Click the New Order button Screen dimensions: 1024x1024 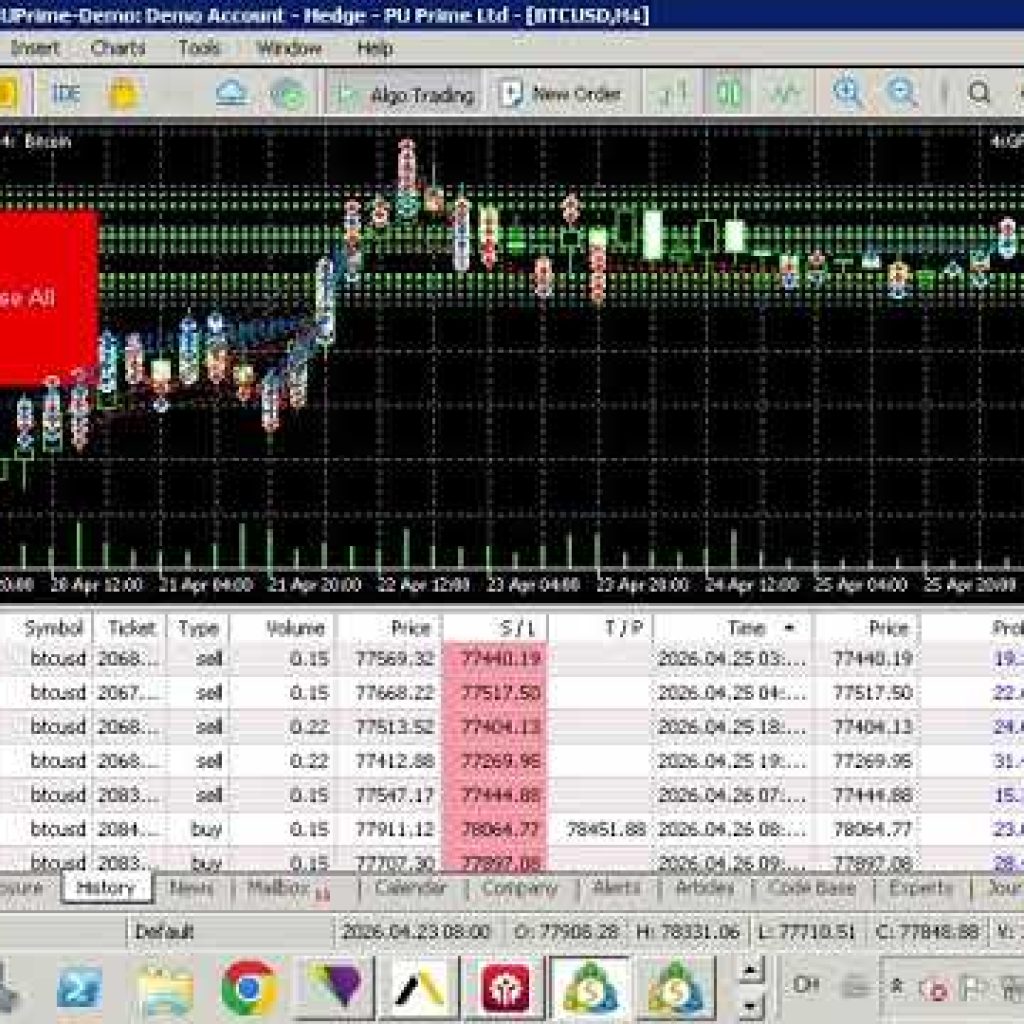click(560, 95)
